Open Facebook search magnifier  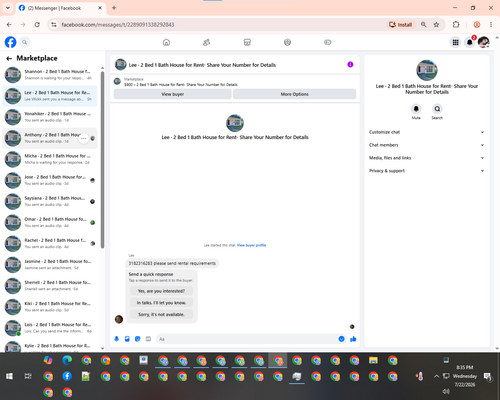[25, 42]
